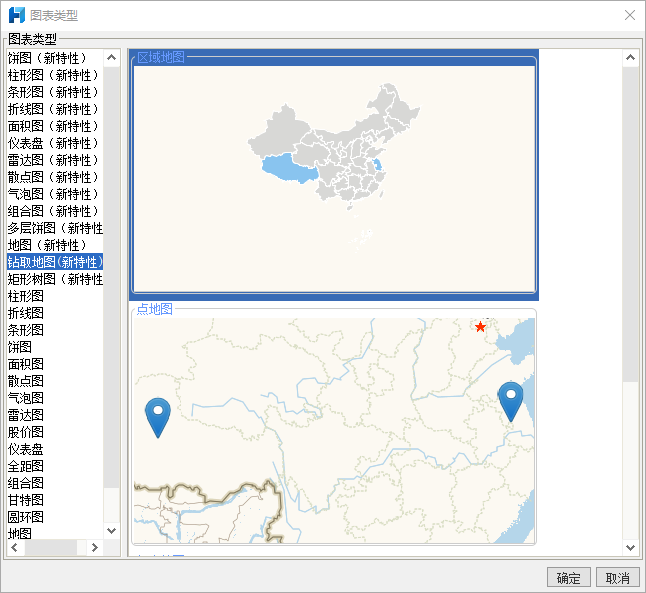This screenshot has width=646, height=593.
Task: Select plain 柱形图 below 矩形树图
Action: [x=55, y=296]
